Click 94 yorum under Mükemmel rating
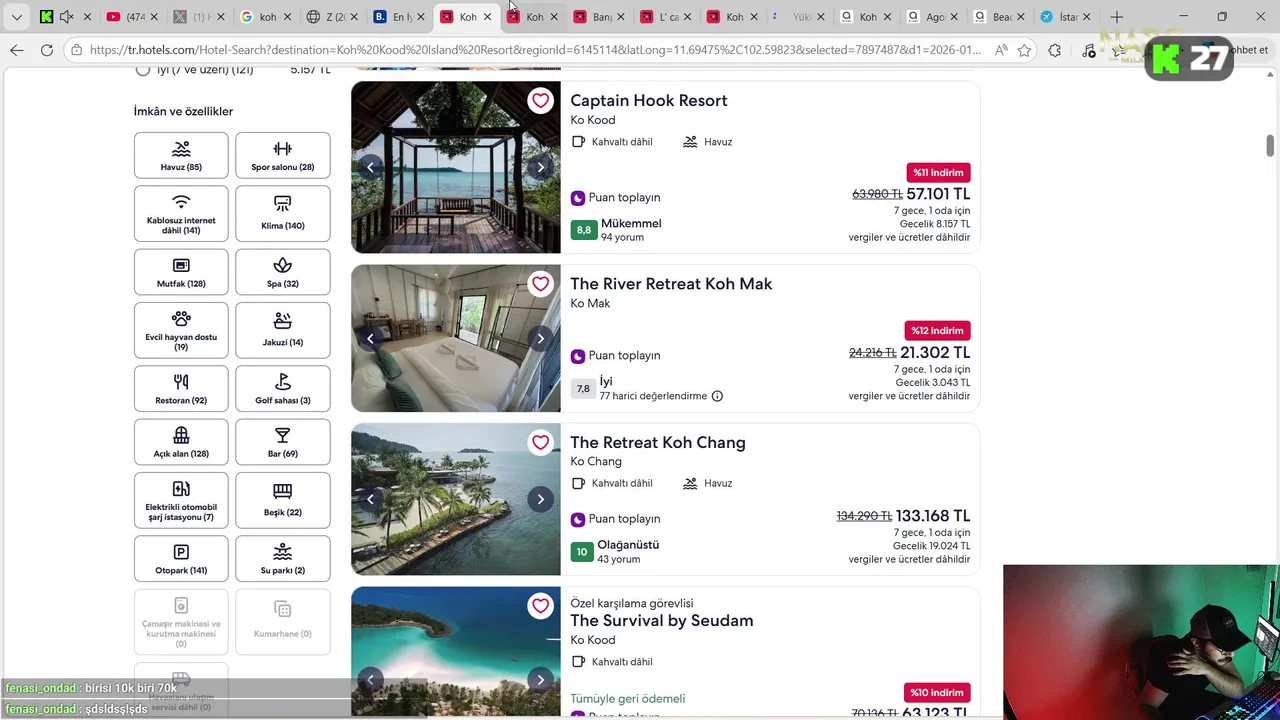 (622, 238)
